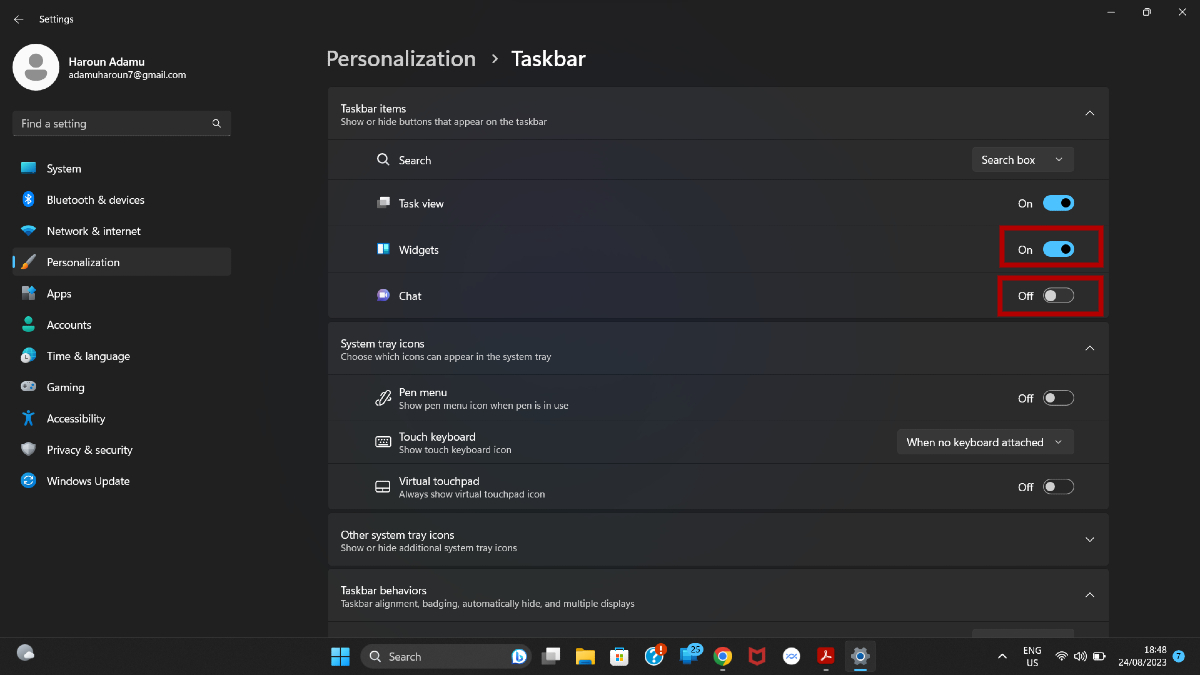Expand Other system tray icons section
This screenshot has height=675, width=1200.
click(1089, 540)
